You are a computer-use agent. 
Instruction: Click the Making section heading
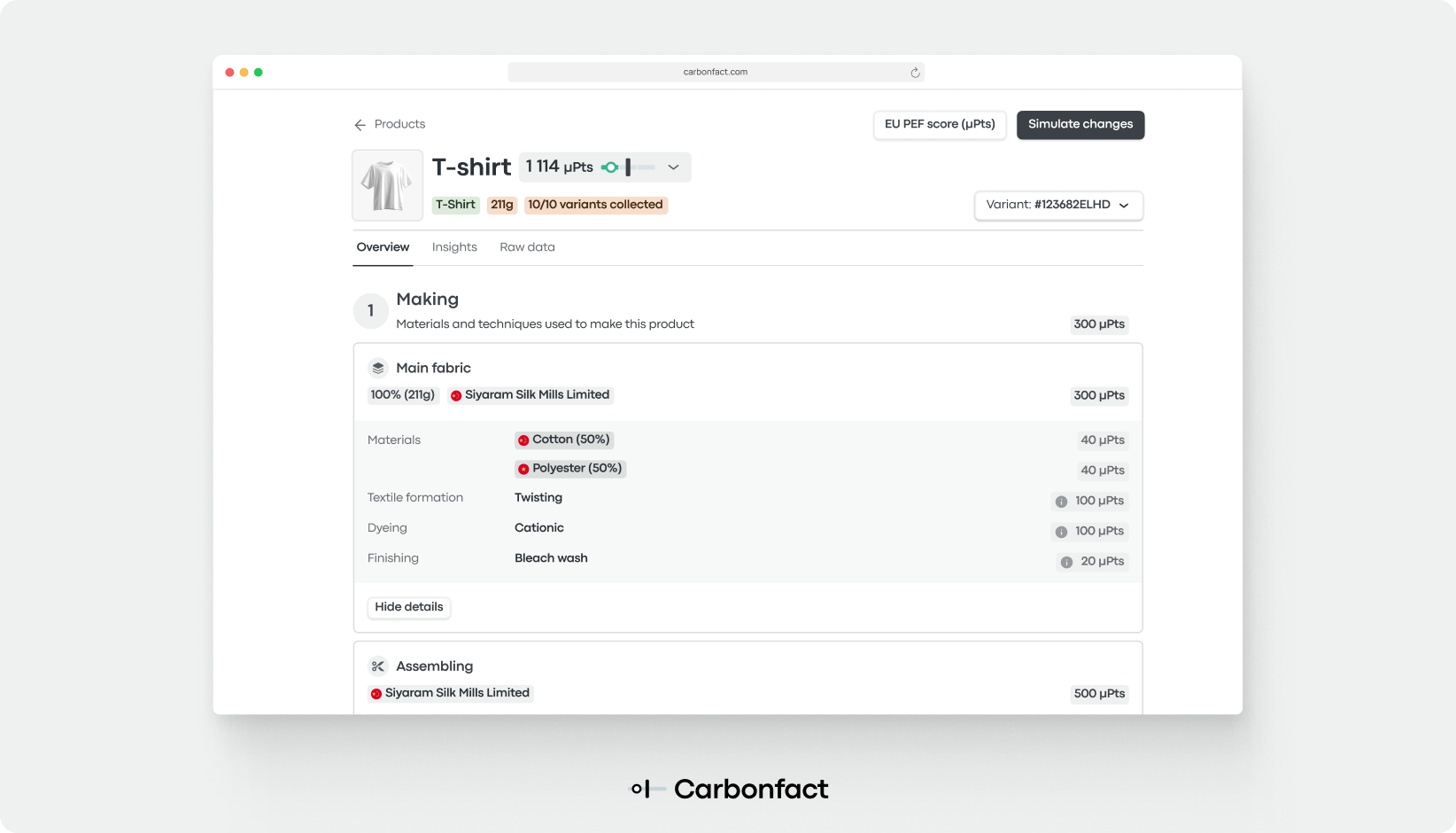pyautogui.click(x=427, y=300)
